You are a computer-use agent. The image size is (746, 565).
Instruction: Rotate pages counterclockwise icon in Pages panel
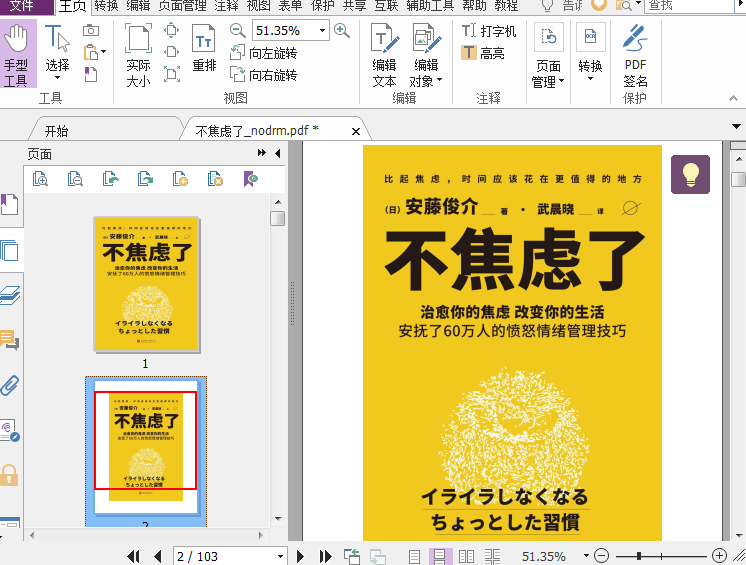tap(110, 179)
